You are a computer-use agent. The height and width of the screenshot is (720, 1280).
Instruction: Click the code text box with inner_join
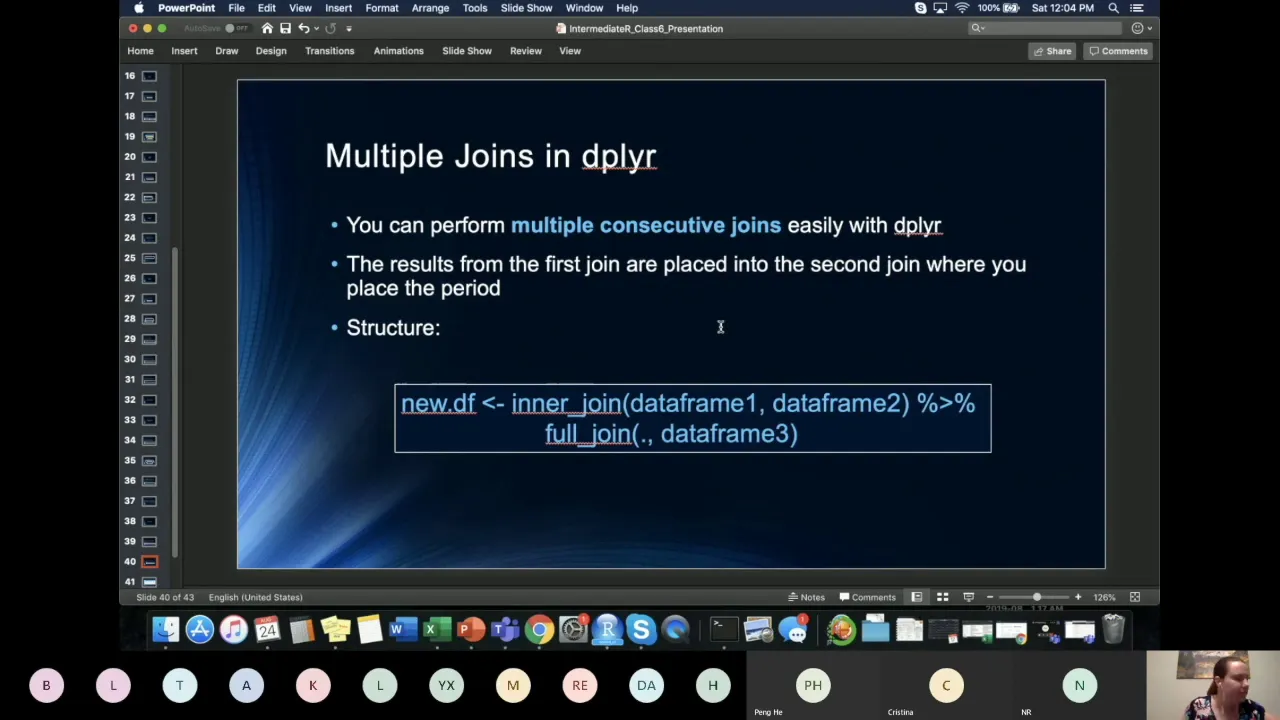(x=693, y=418)
